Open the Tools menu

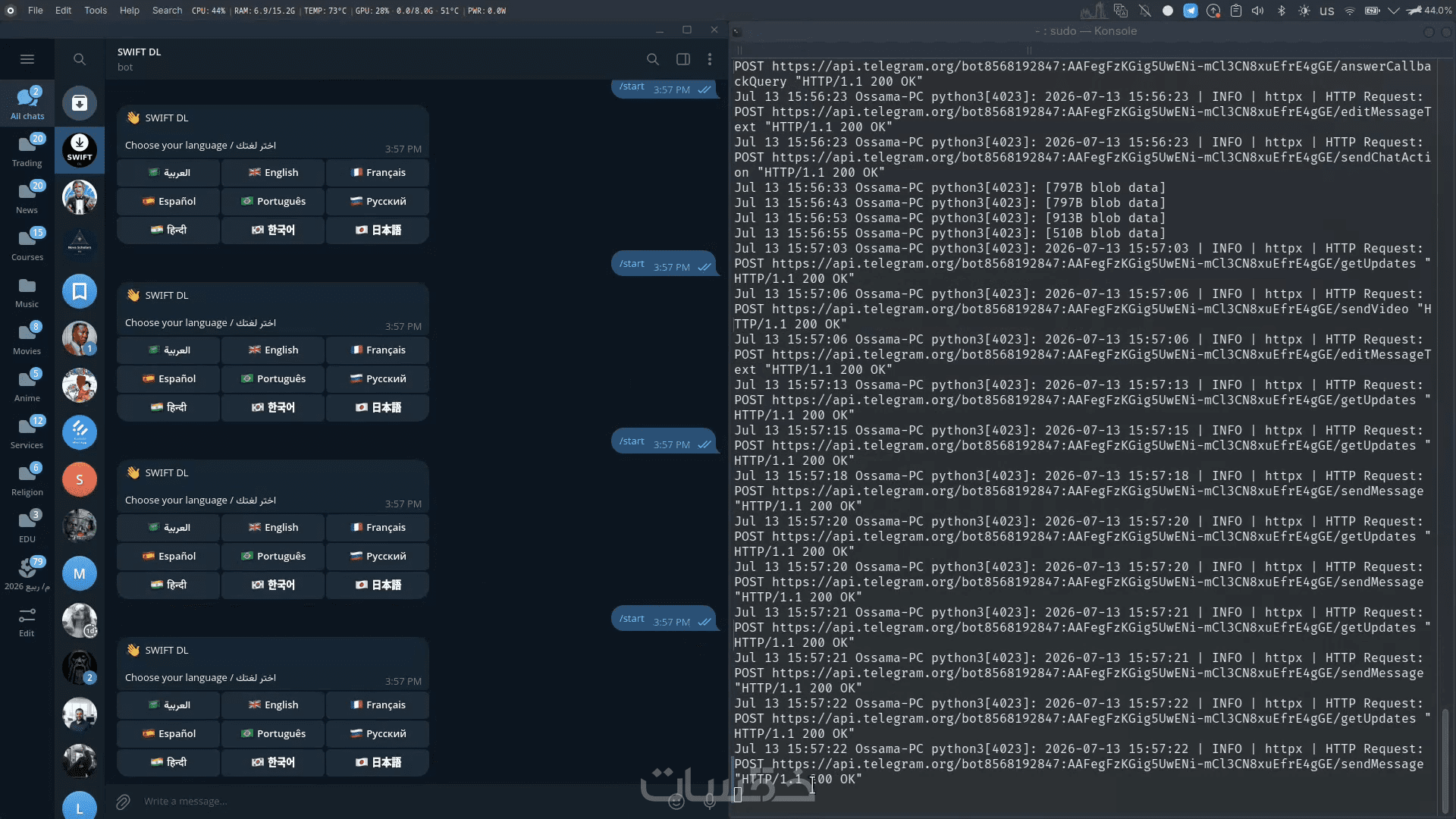click(x=96, y=11)
